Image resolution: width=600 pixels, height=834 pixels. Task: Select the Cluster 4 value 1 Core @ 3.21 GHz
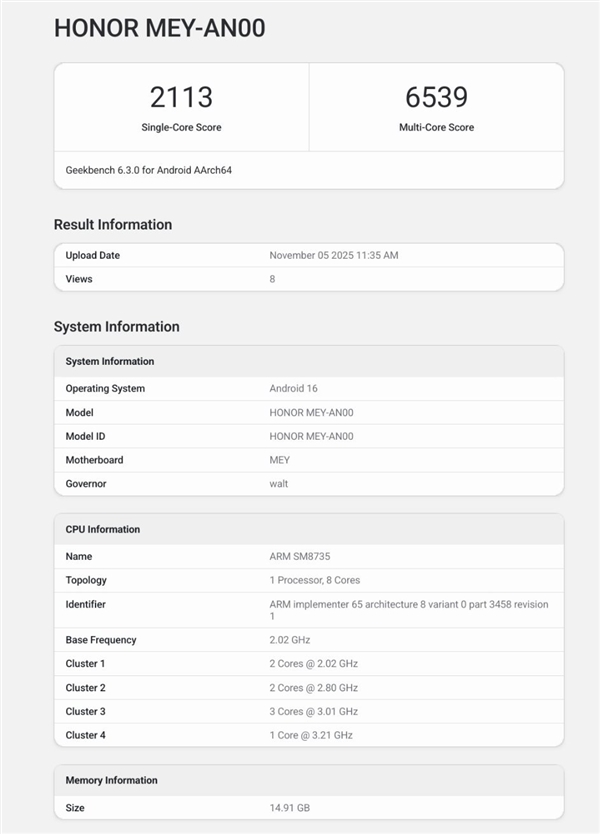311,736
